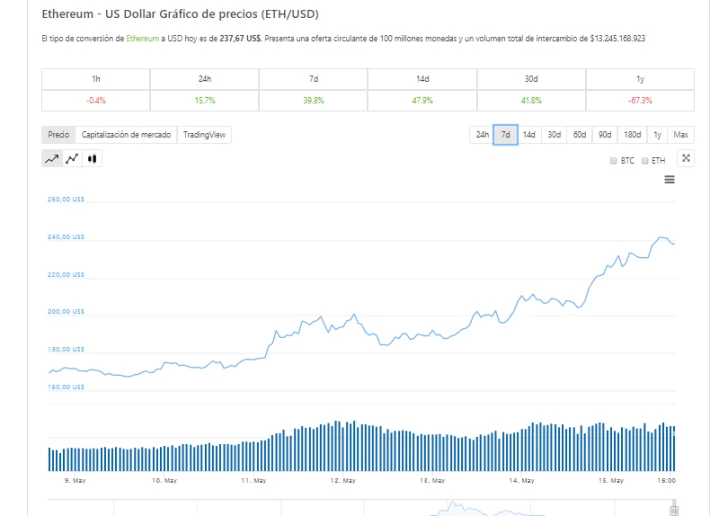Image resolution: width=710 pixels, height=516 pixels.
Task: Switch to the spline chart icon
Action: (72, 158)
